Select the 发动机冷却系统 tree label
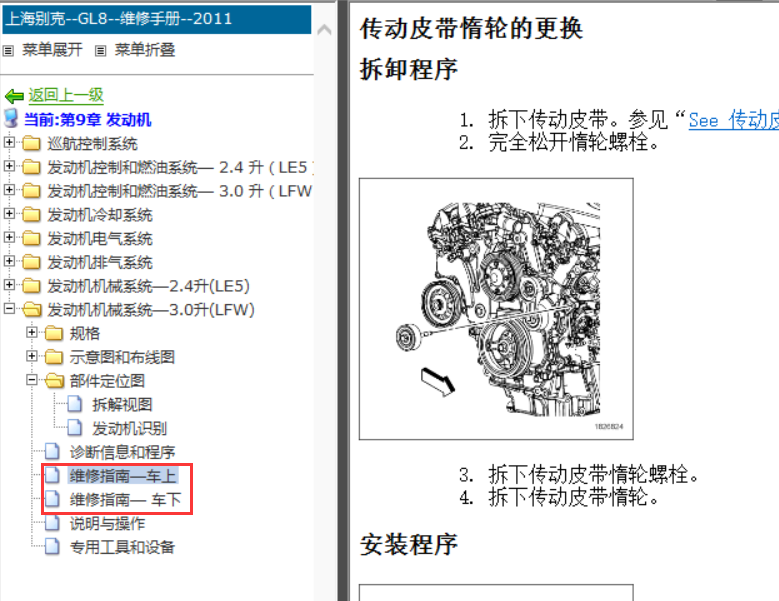Image resolution: width=779 pixels, height=601 pixels. pos(100,215)
